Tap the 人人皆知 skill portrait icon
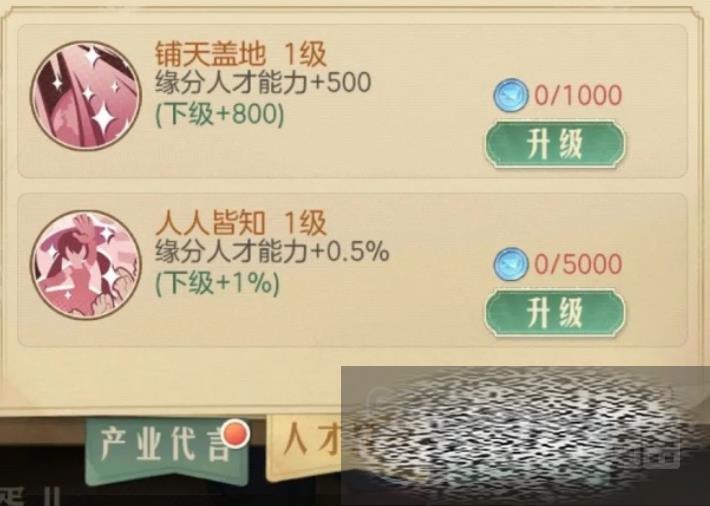This screenshot has width=710, height=506. pos(86,265)
